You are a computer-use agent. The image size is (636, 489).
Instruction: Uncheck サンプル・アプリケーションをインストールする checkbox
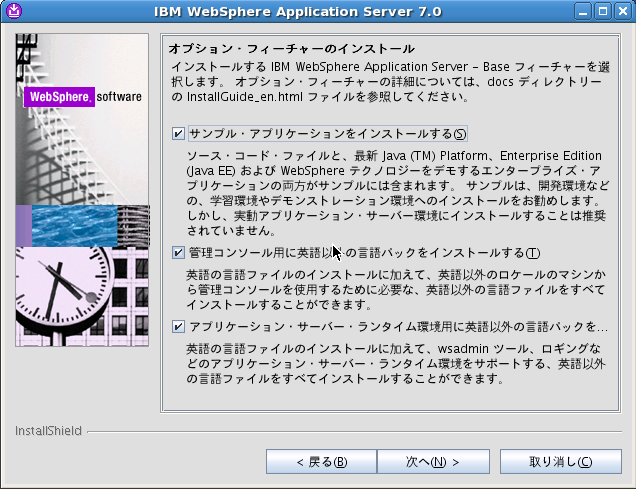[x=178, y=133]
